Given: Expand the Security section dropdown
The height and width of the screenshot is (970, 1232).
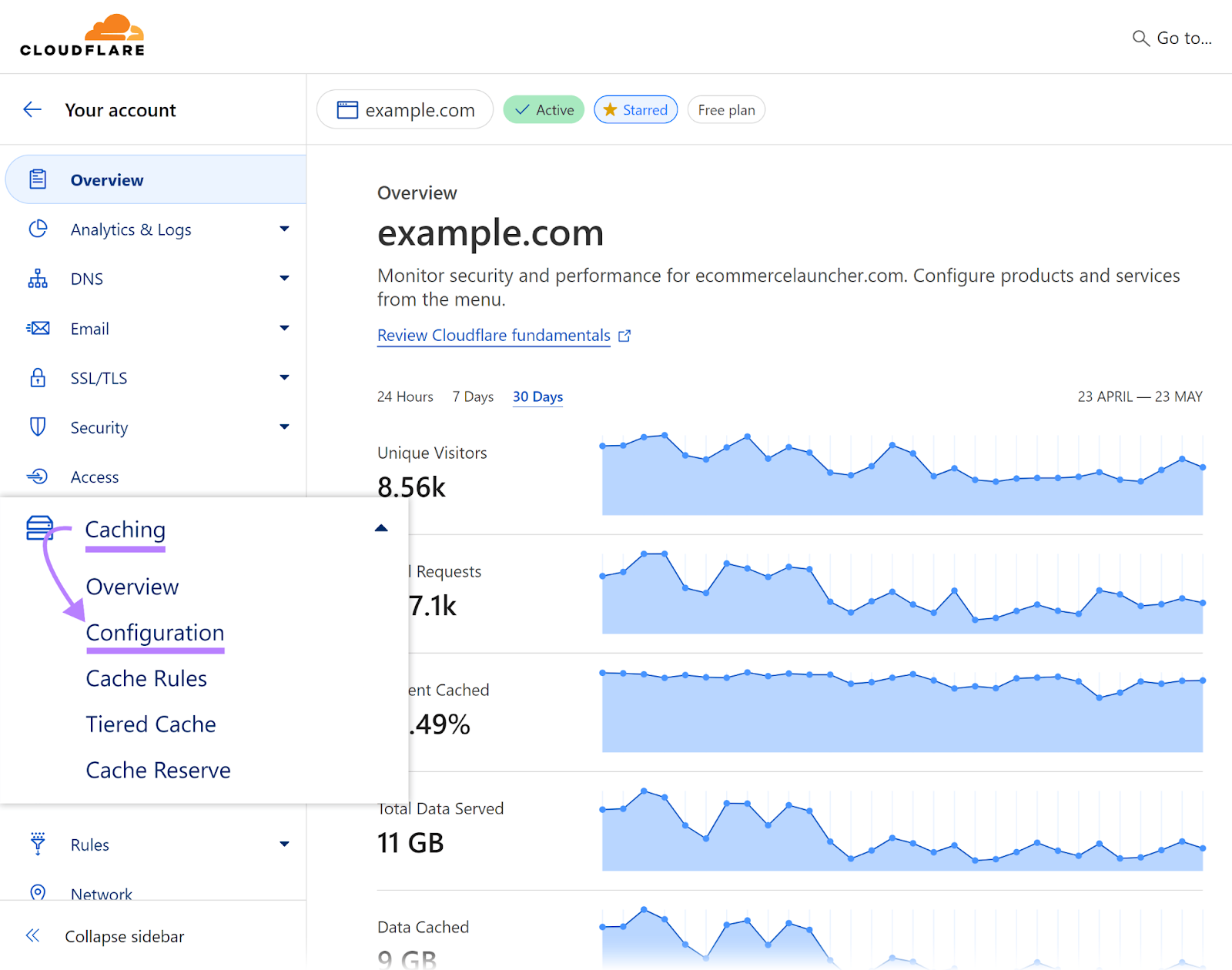Looking at the screenshot, I should pos(284,426).
